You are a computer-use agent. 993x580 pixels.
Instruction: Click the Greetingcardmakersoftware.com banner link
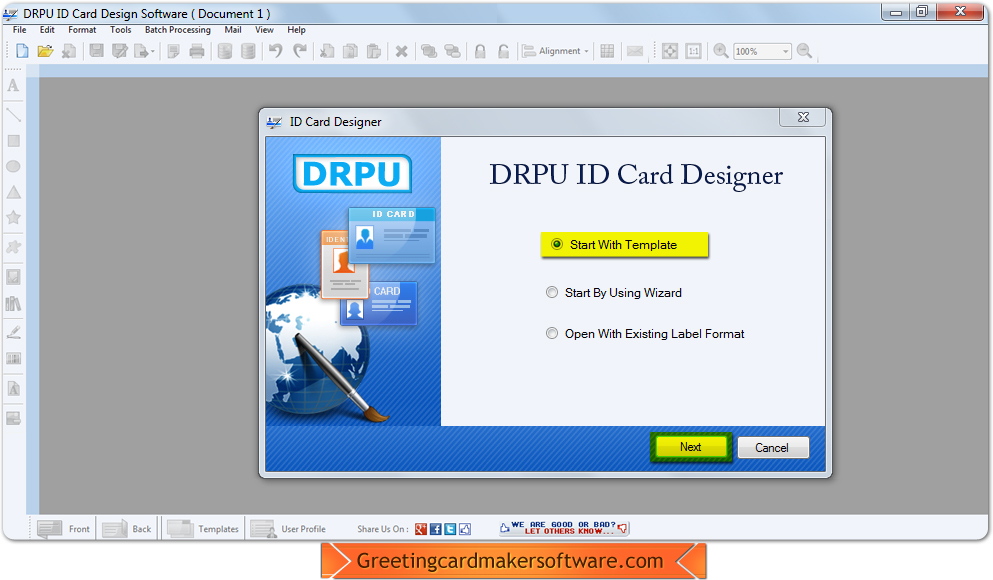point(513,561)
